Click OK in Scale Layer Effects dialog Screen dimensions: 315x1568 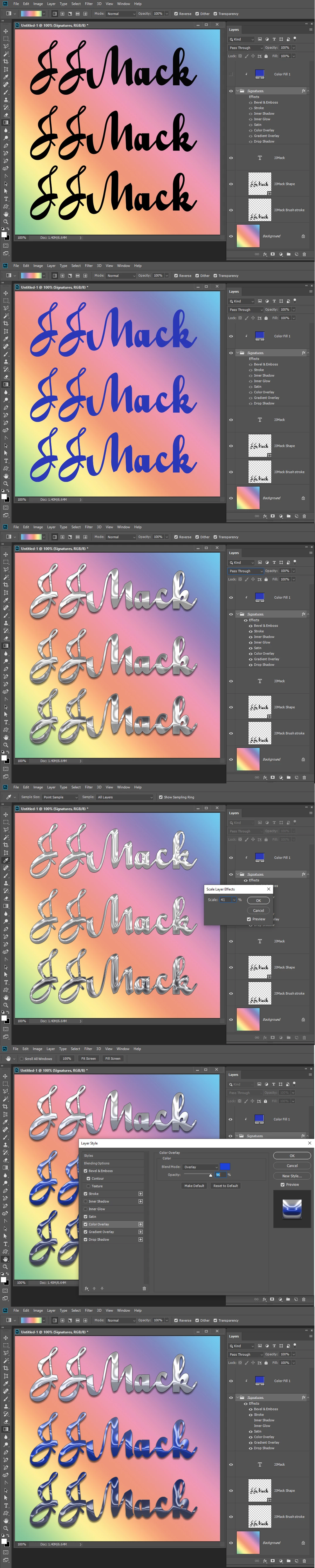tap(258, 900)
